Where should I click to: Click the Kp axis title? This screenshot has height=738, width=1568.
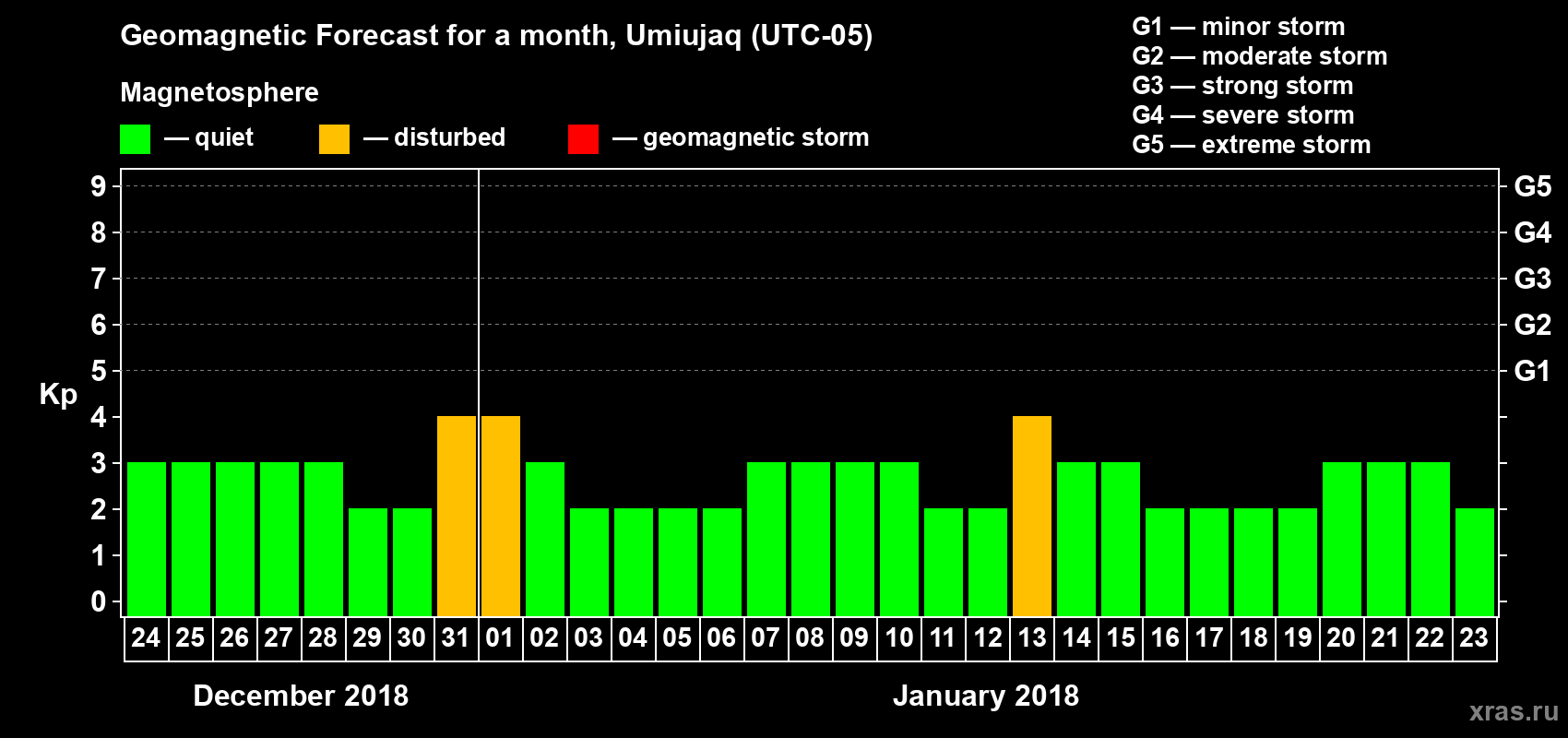(58, 395)
